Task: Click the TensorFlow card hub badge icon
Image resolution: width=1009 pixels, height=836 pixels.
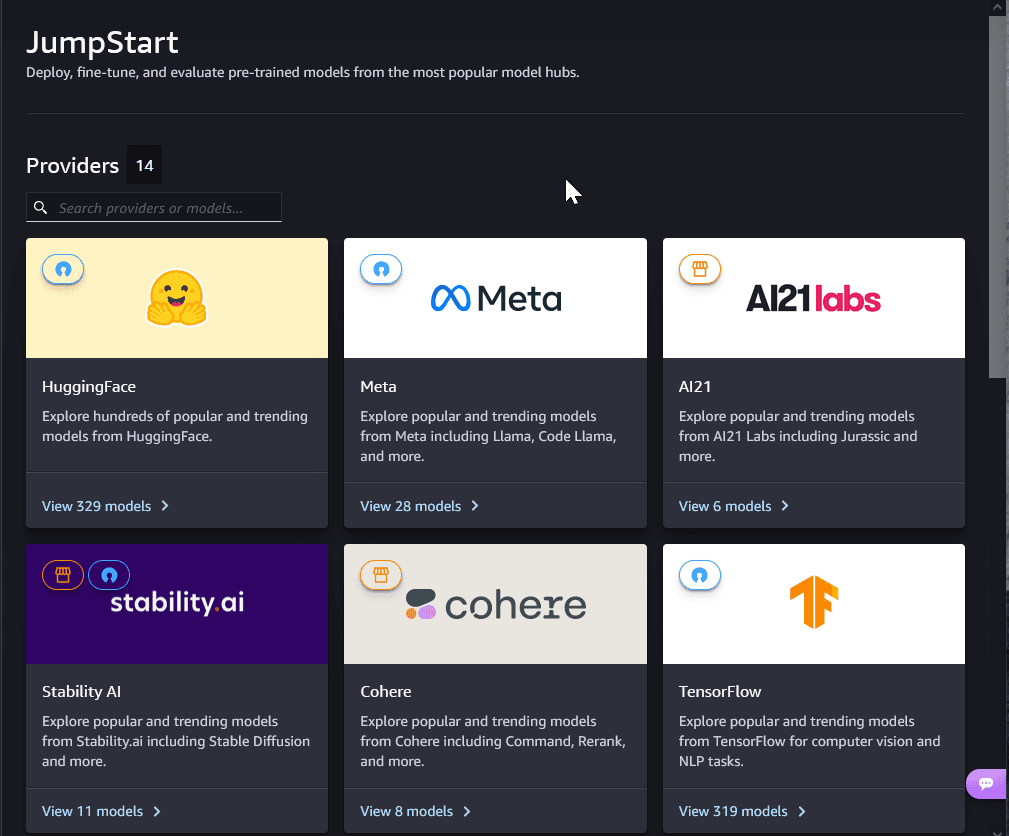Action: (699, 575)
